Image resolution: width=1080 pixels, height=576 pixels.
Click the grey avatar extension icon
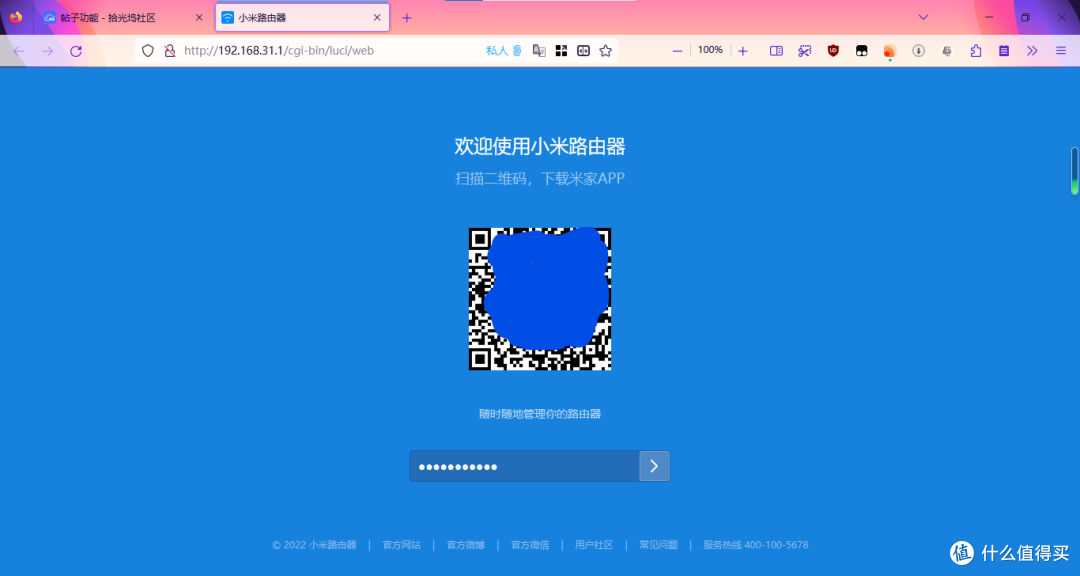point(947,50)
